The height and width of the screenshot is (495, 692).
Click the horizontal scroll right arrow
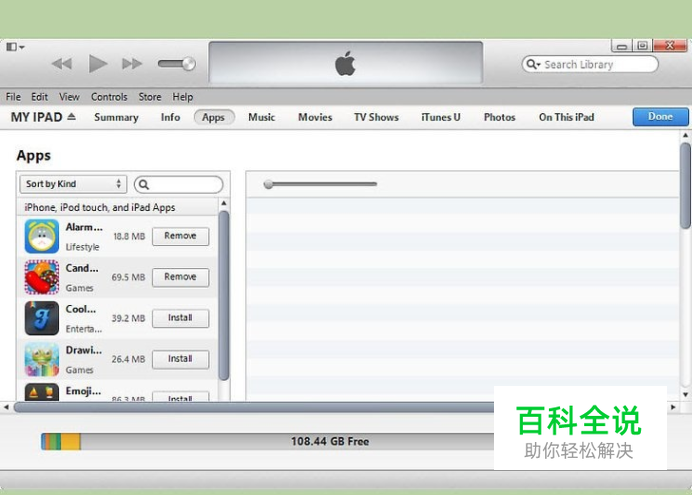pyautogui.click(x=673, y=407)
